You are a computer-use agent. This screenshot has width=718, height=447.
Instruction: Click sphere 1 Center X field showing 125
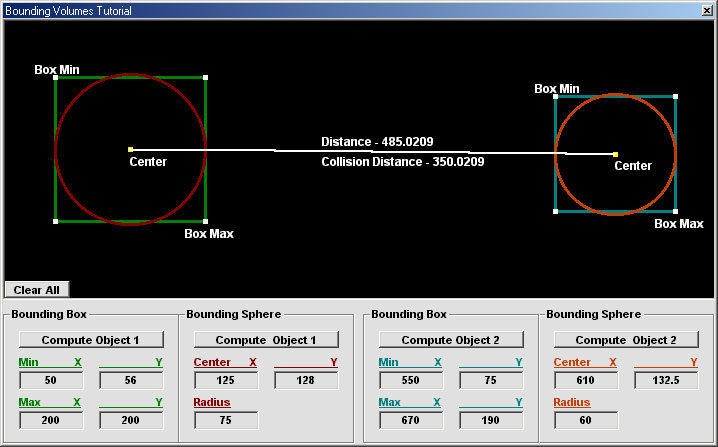tap(225, 380)
